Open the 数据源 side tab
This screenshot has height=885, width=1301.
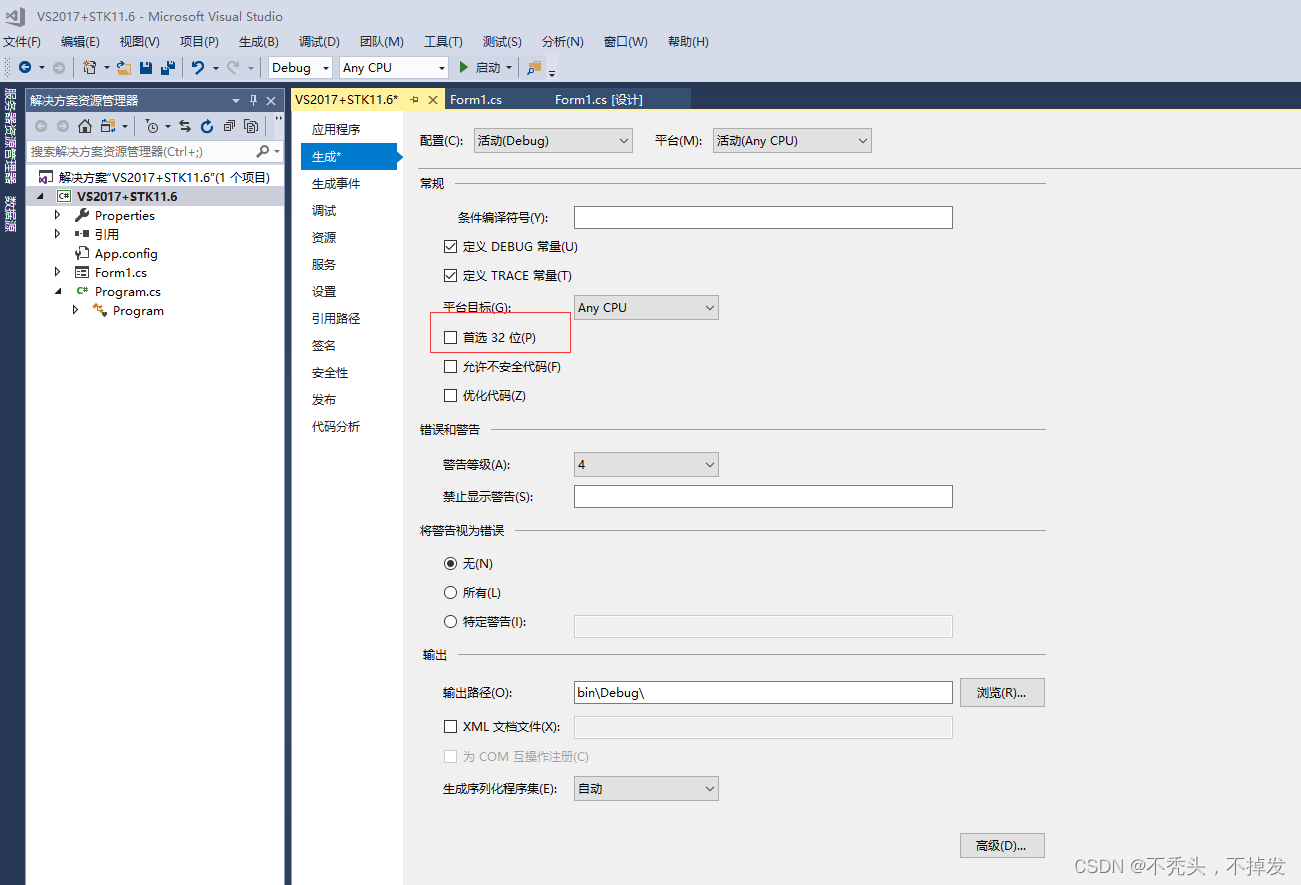[10, 214]
